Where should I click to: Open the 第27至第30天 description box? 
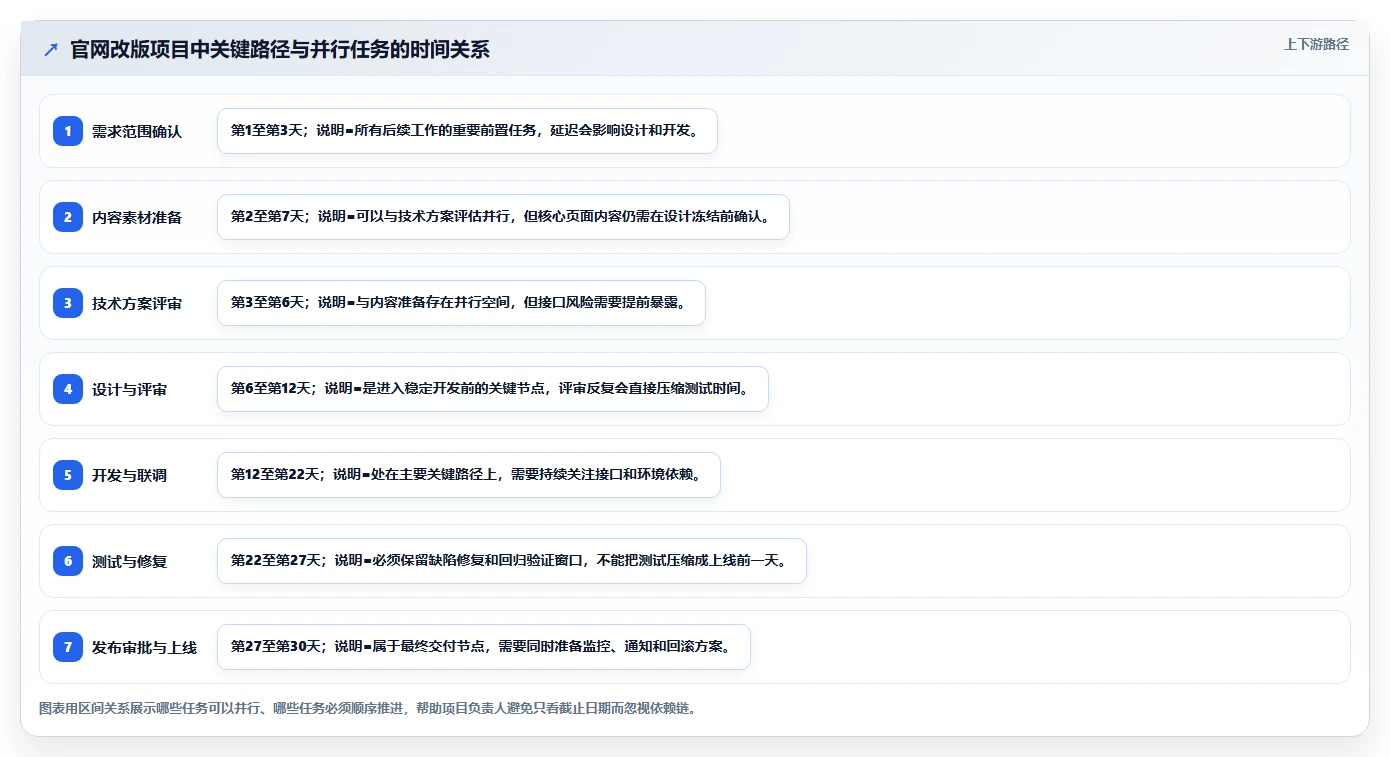[x=483, y=647]
